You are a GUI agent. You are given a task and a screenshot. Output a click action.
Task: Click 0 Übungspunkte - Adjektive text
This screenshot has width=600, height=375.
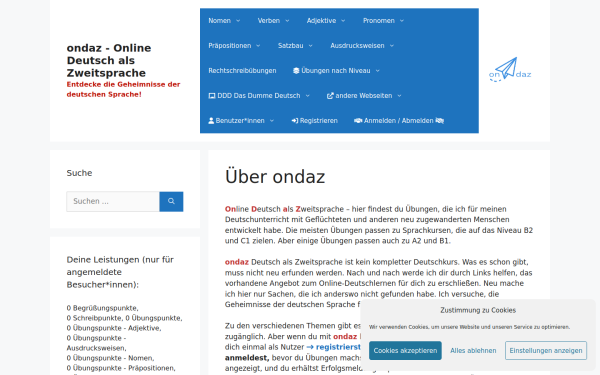click(x=114, y=328)
